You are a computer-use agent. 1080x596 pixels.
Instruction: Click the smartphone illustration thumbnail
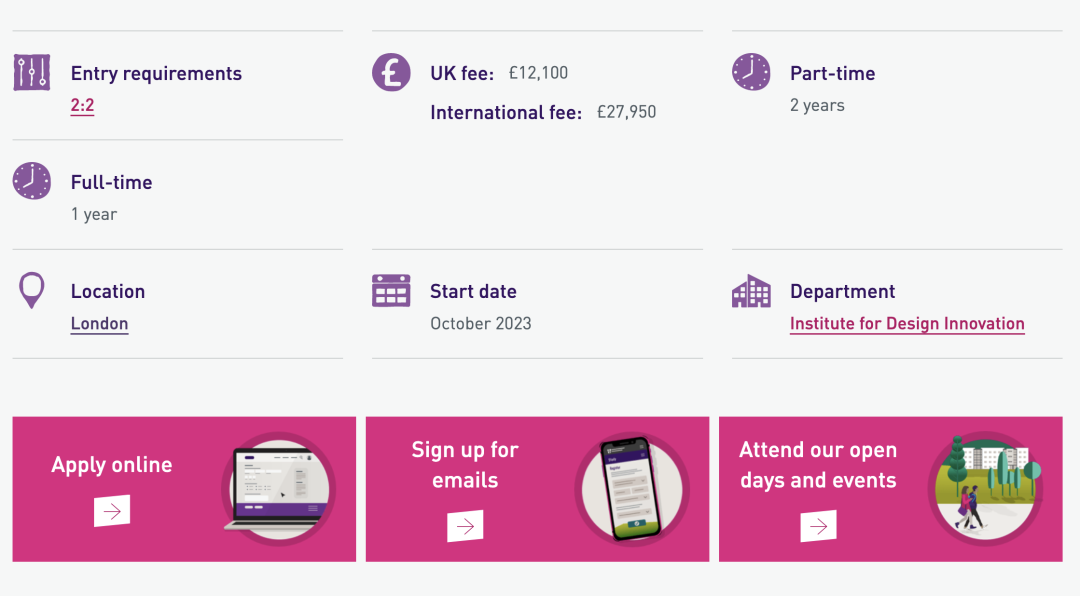click(632, 489)
